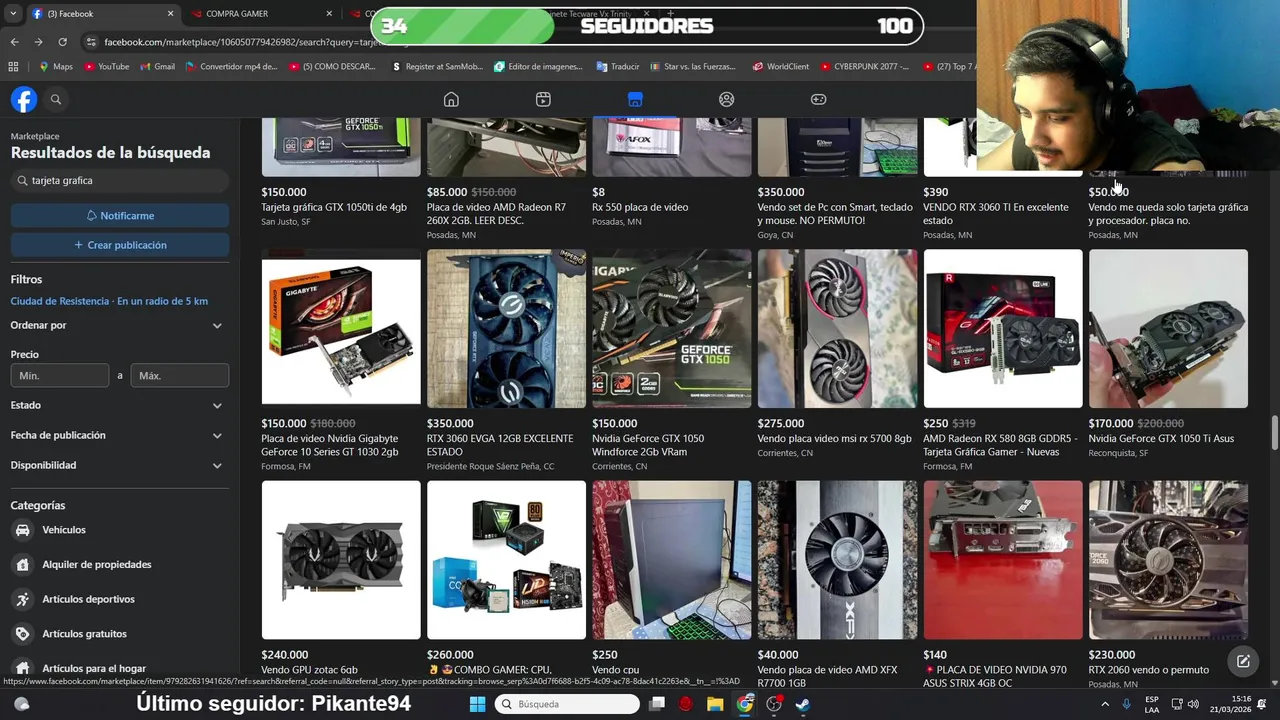
Task: Open the Vehículos category link
Action: tap(64, 530)
